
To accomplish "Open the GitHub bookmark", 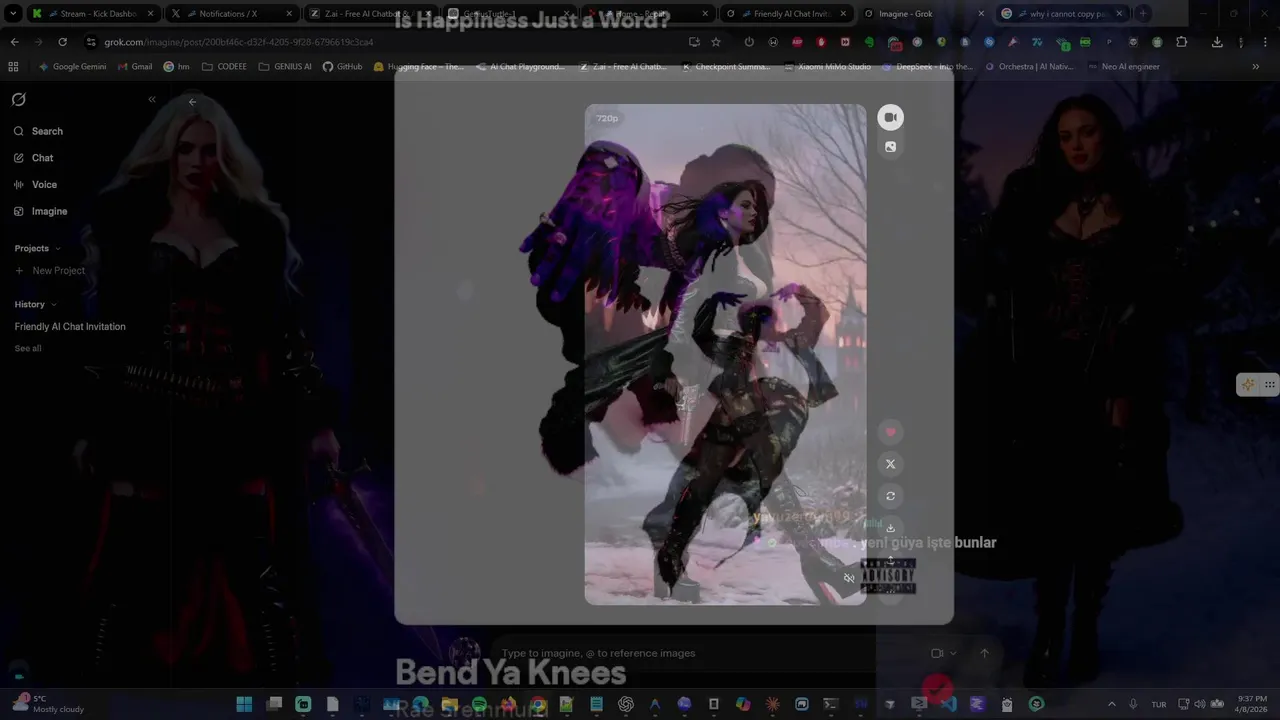I will pyautogui.click(x=342, y=67).
